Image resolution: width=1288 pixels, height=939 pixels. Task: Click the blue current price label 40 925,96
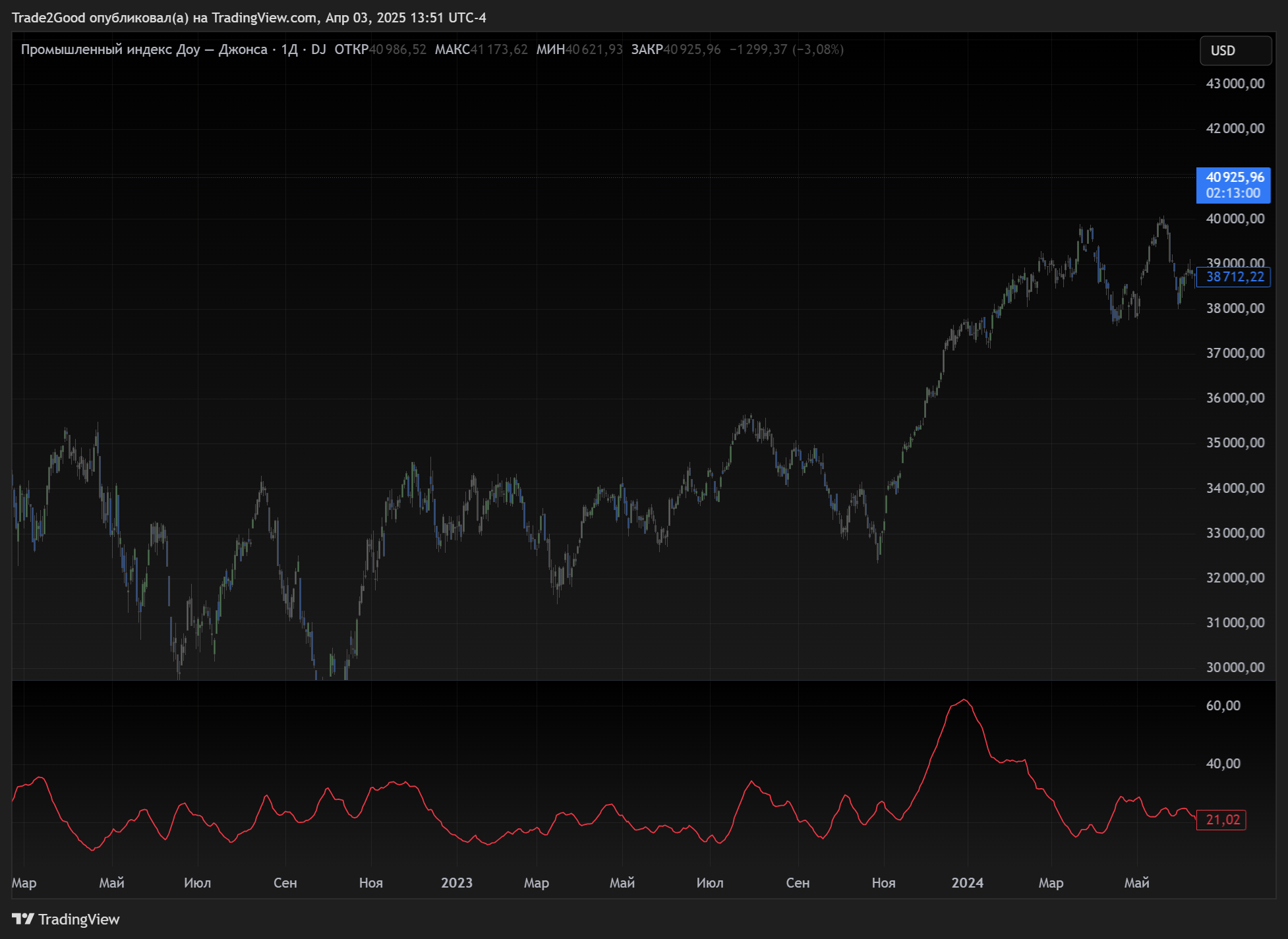[1234, 177]
